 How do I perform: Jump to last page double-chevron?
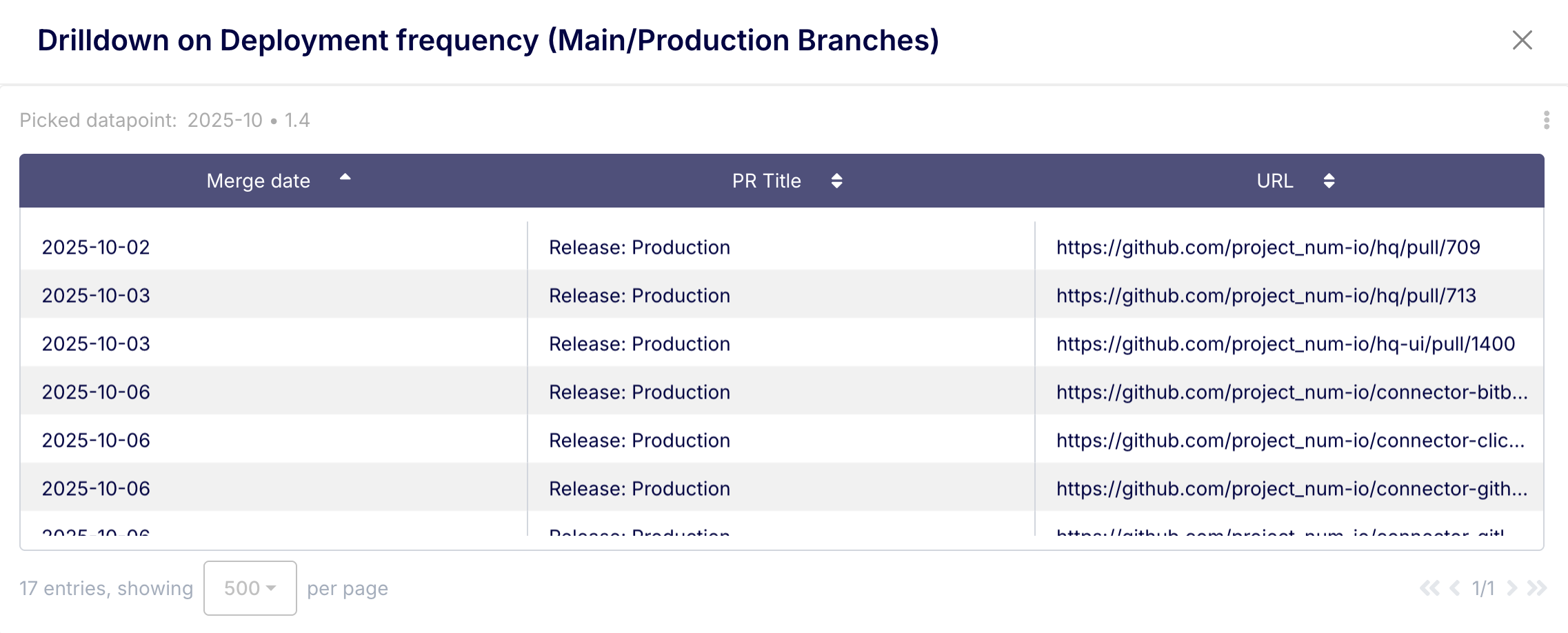(1537, 588)
